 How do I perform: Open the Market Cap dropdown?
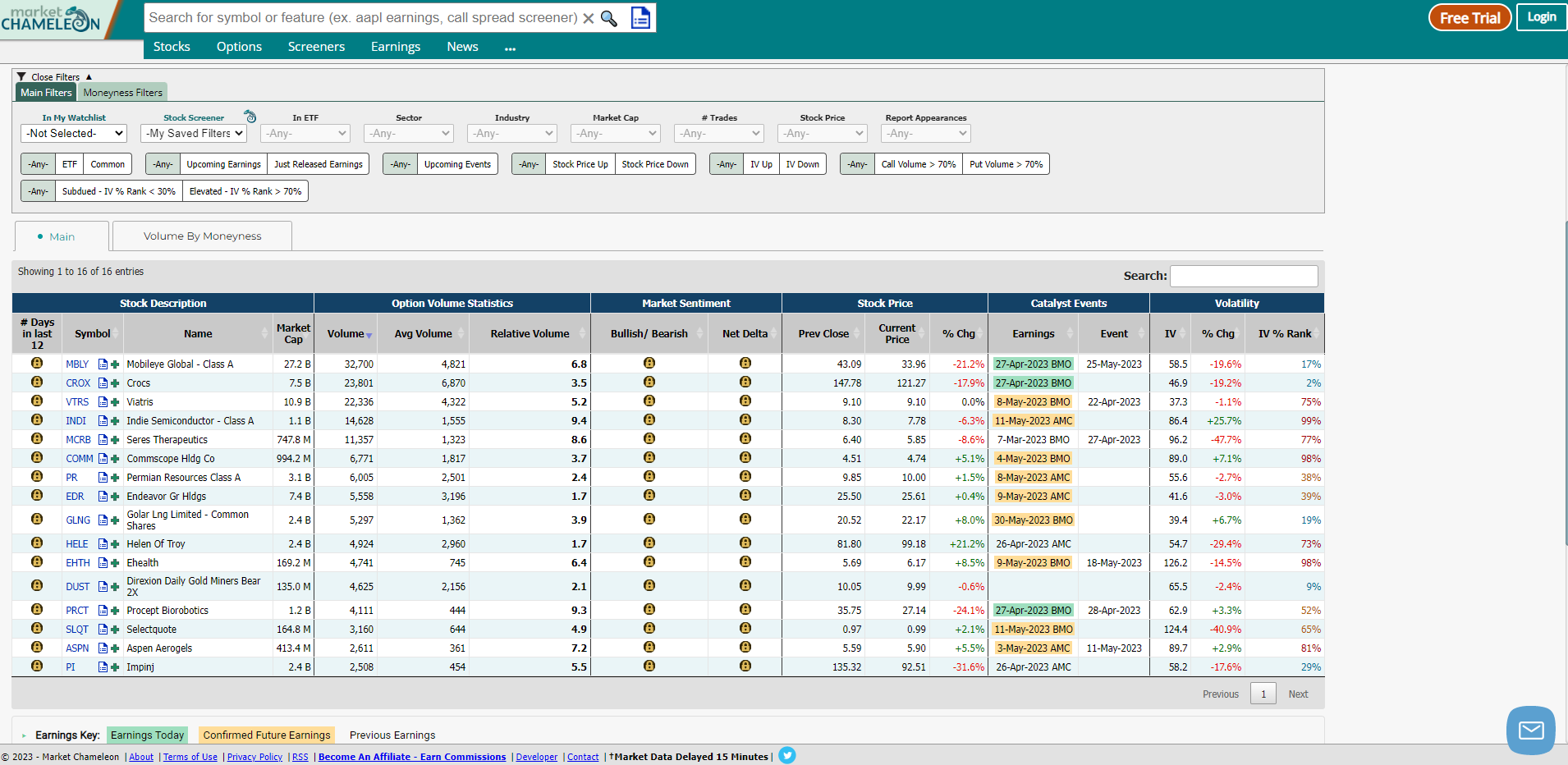coord(616,133)
